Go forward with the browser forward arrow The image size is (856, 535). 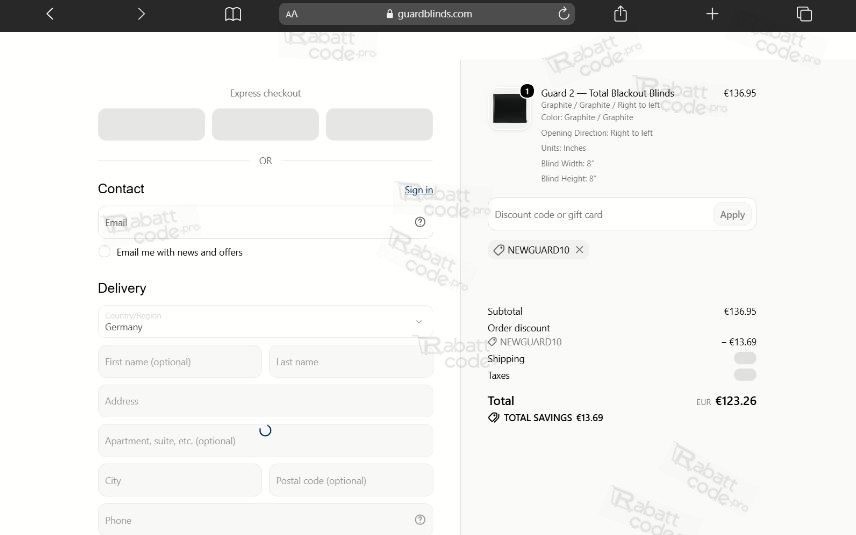tap(141, 14)
